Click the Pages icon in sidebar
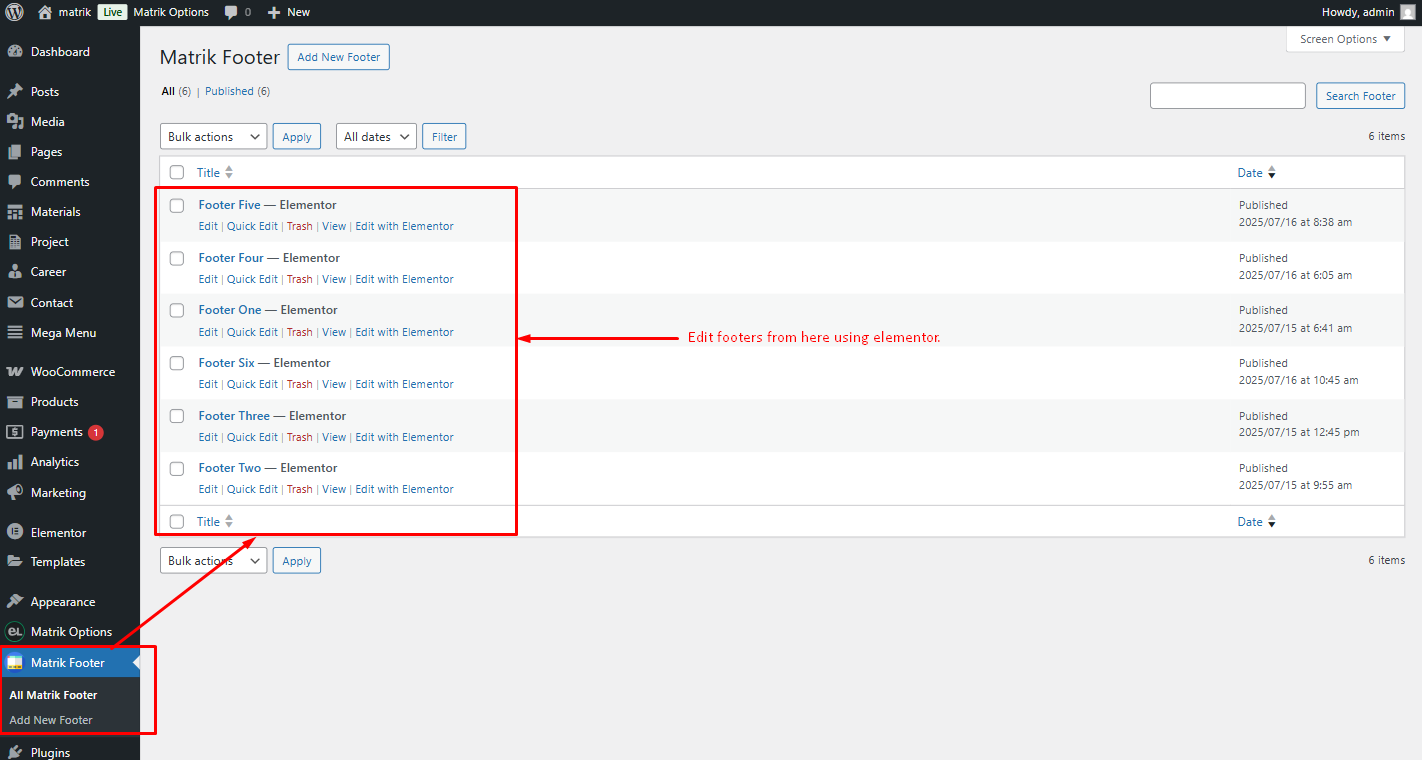This screenshot has width=1422, height=760. pyautogui.click(x=15, y=152)
